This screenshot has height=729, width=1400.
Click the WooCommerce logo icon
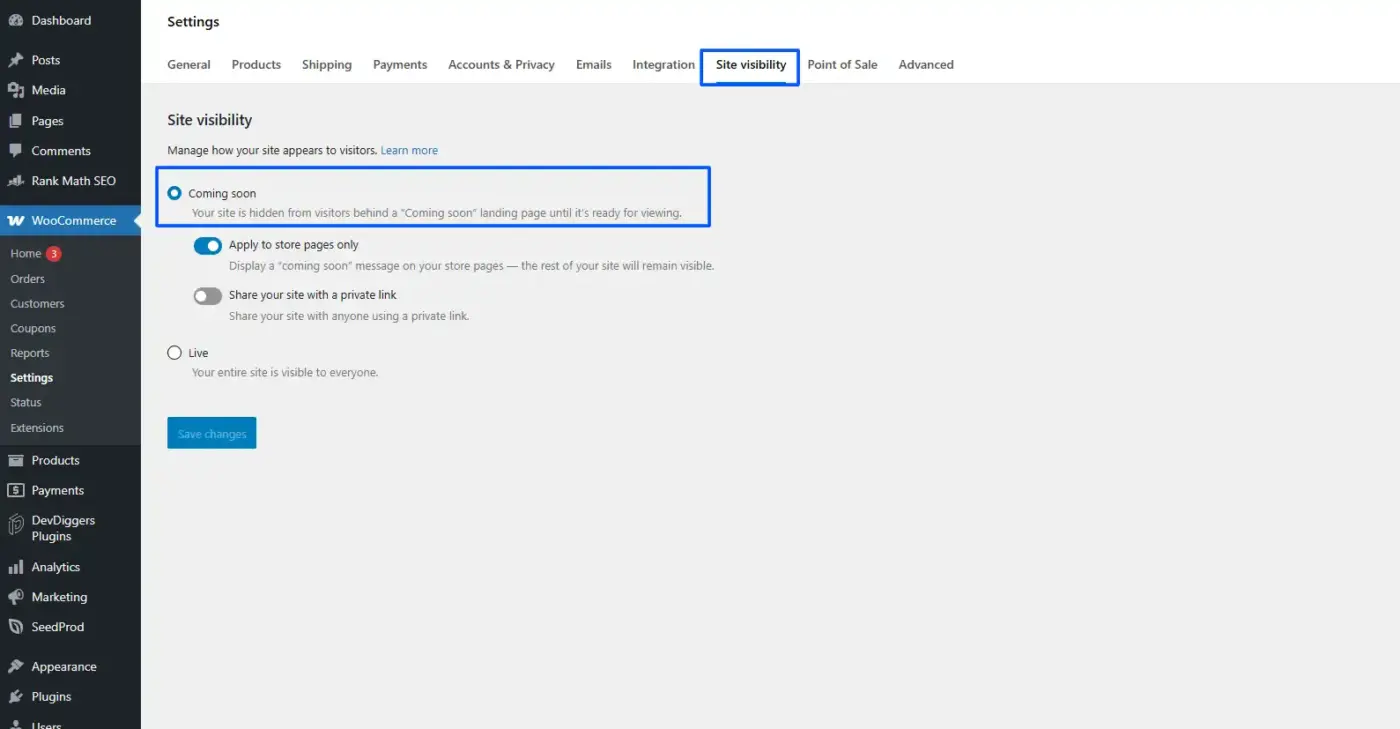coord(15,221)
